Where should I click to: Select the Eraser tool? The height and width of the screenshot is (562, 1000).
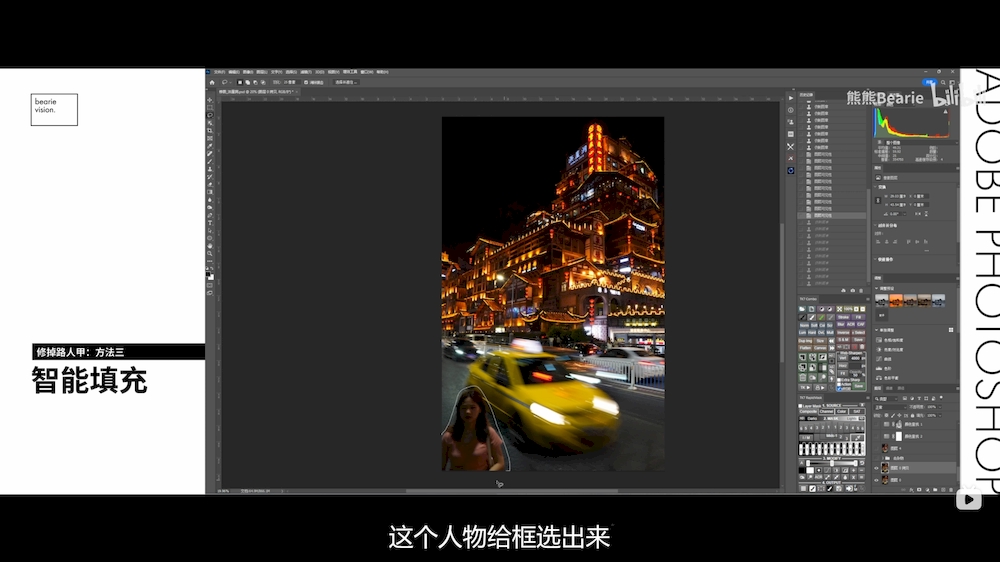210,184
